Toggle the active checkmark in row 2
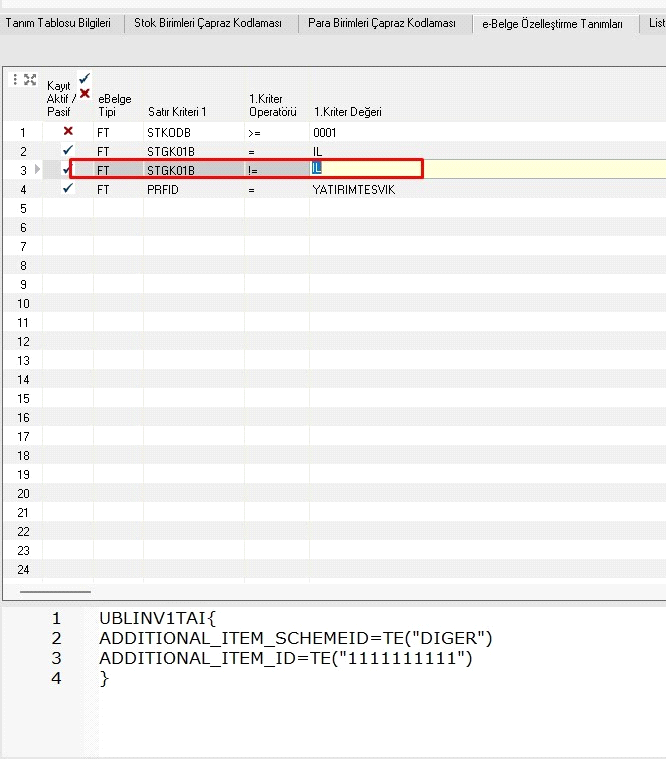Image resolution: width=666 pixels, height=759 pixels. coord(68,151)
